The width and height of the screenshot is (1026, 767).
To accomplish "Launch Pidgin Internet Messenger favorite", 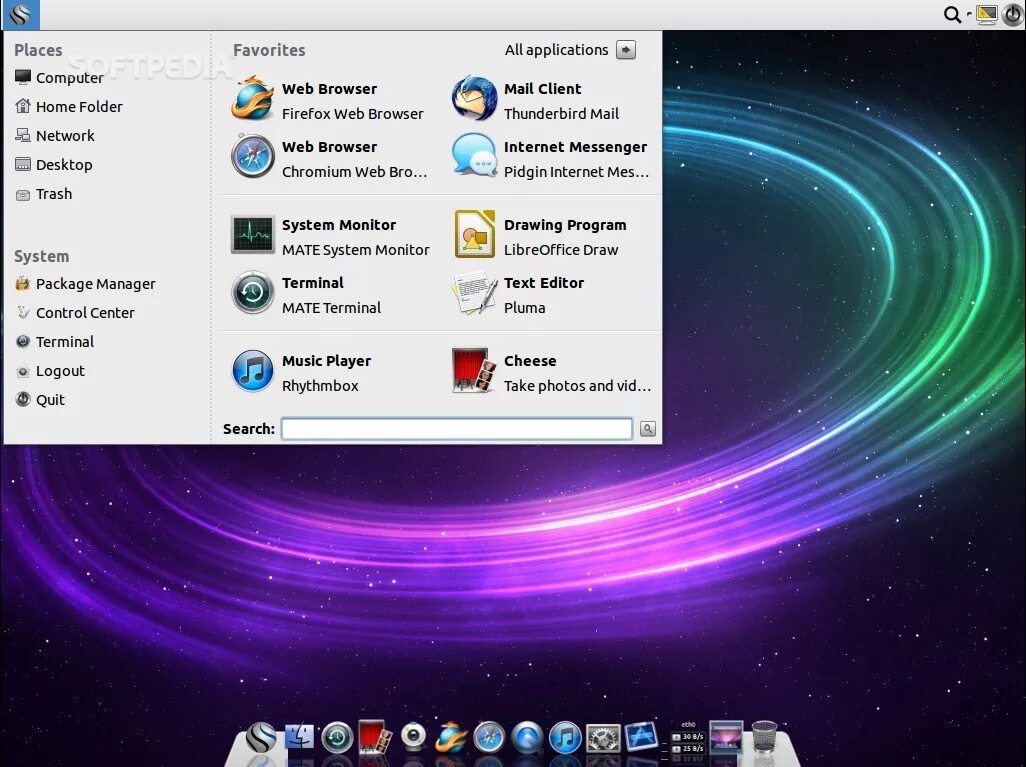I will point(551,158).
